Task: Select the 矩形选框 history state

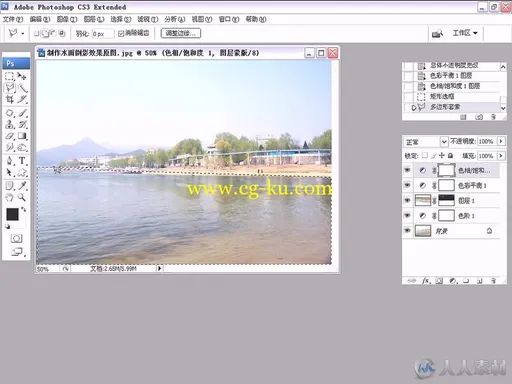Action: point(452,97)
